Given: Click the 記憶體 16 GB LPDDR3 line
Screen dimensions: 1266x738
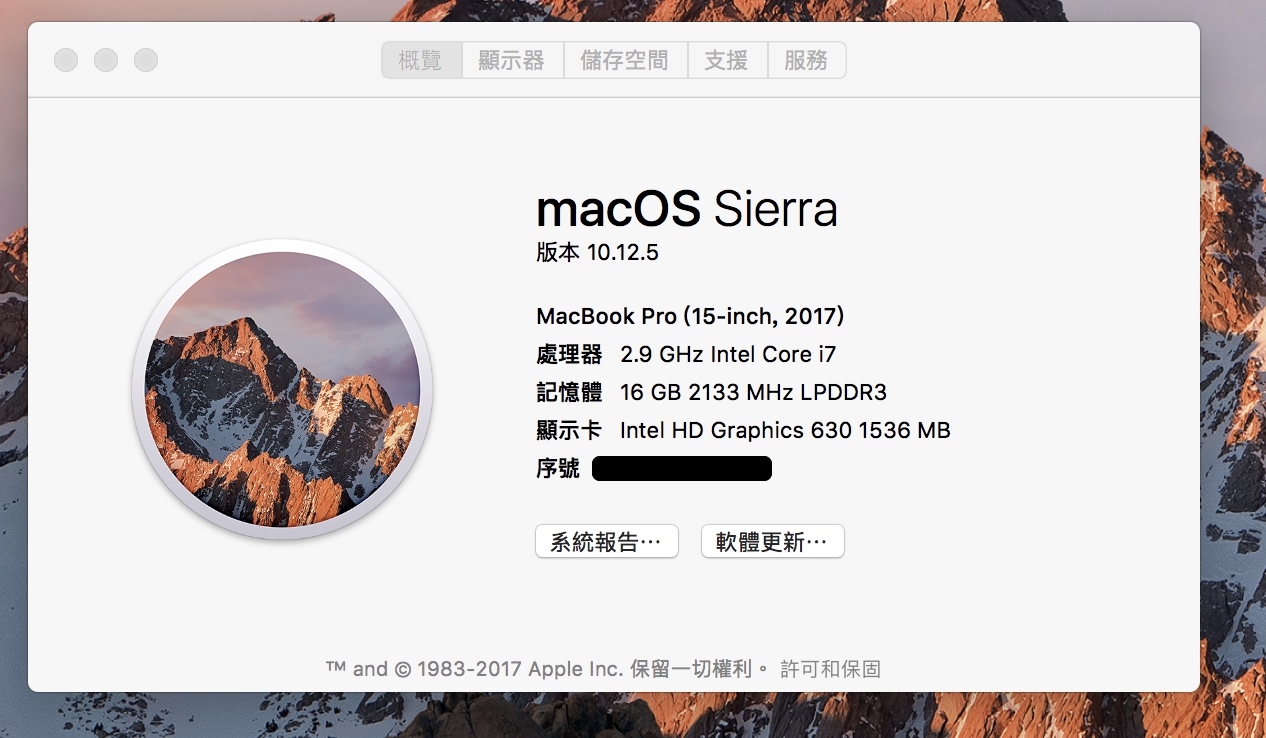Looking at the screenshot, I should [x=712, y=392].
